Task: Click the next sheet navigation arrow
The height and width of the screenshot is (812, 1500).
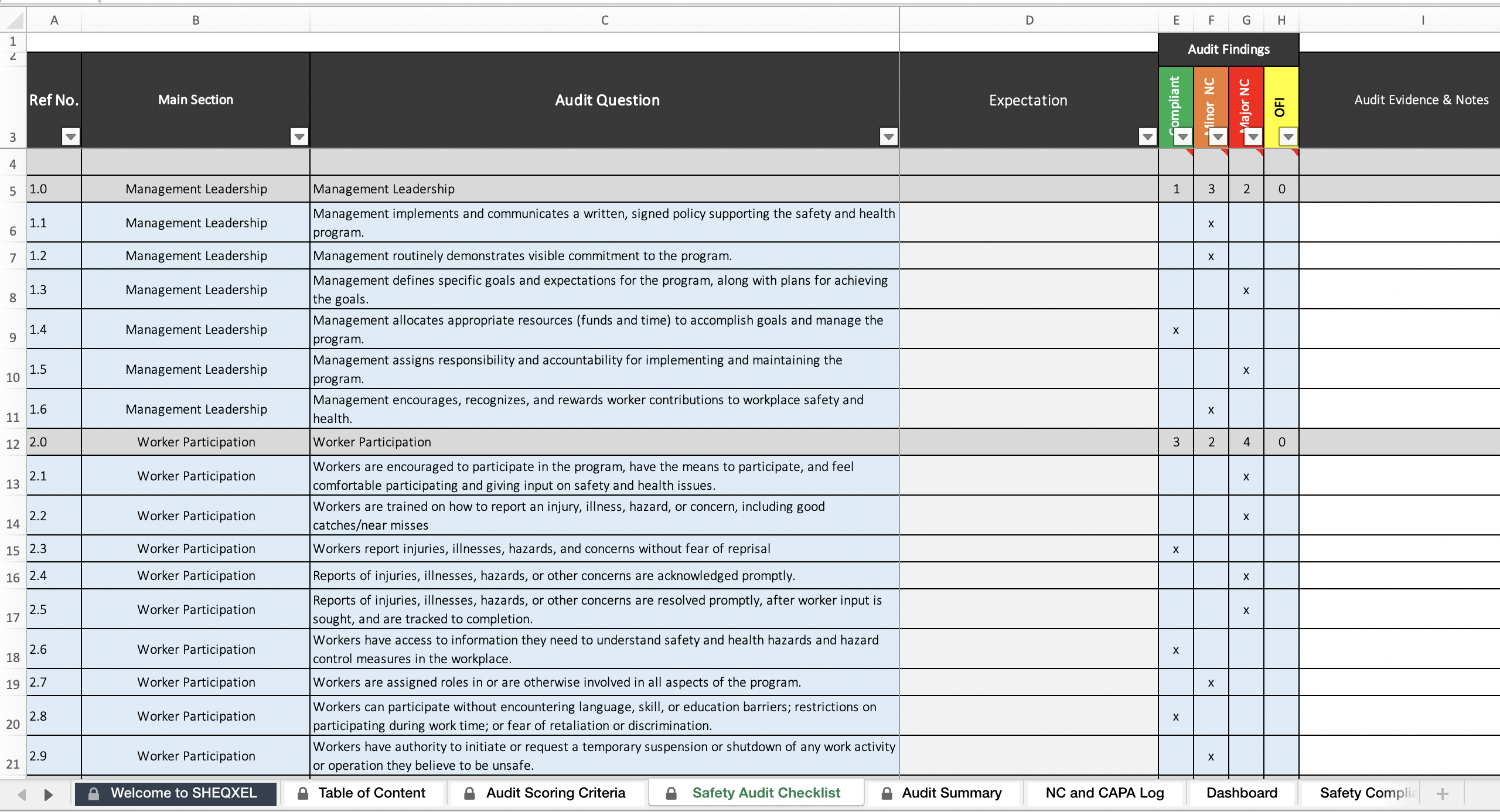Action: point(49,794)
